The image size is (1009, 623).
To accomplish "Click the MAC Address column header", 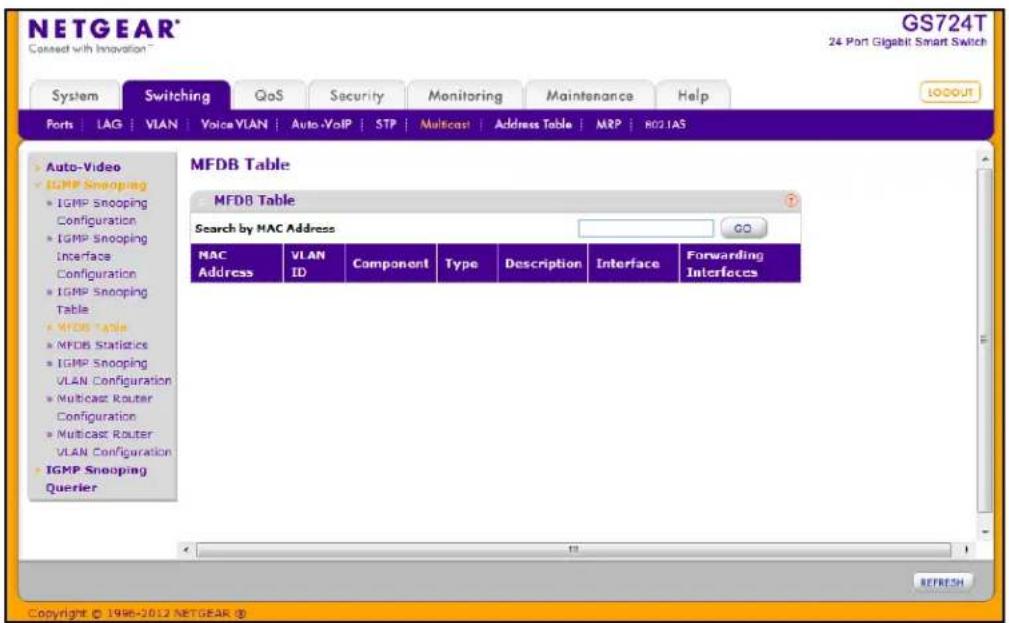I will point(236,263).
